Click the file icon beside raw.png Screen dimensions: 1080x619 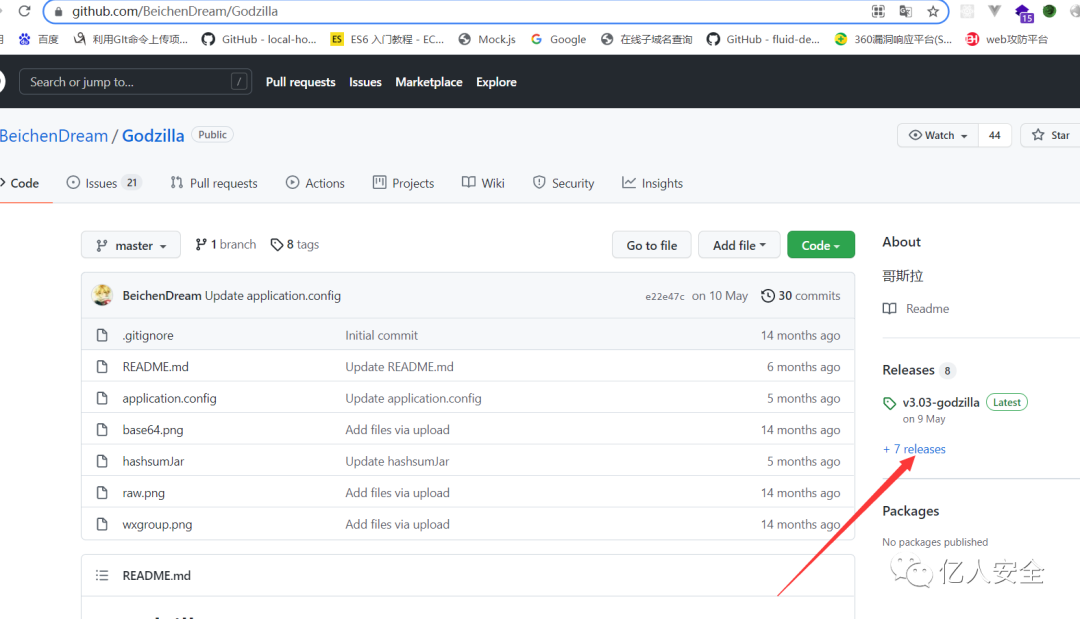[x=102, y=493]
